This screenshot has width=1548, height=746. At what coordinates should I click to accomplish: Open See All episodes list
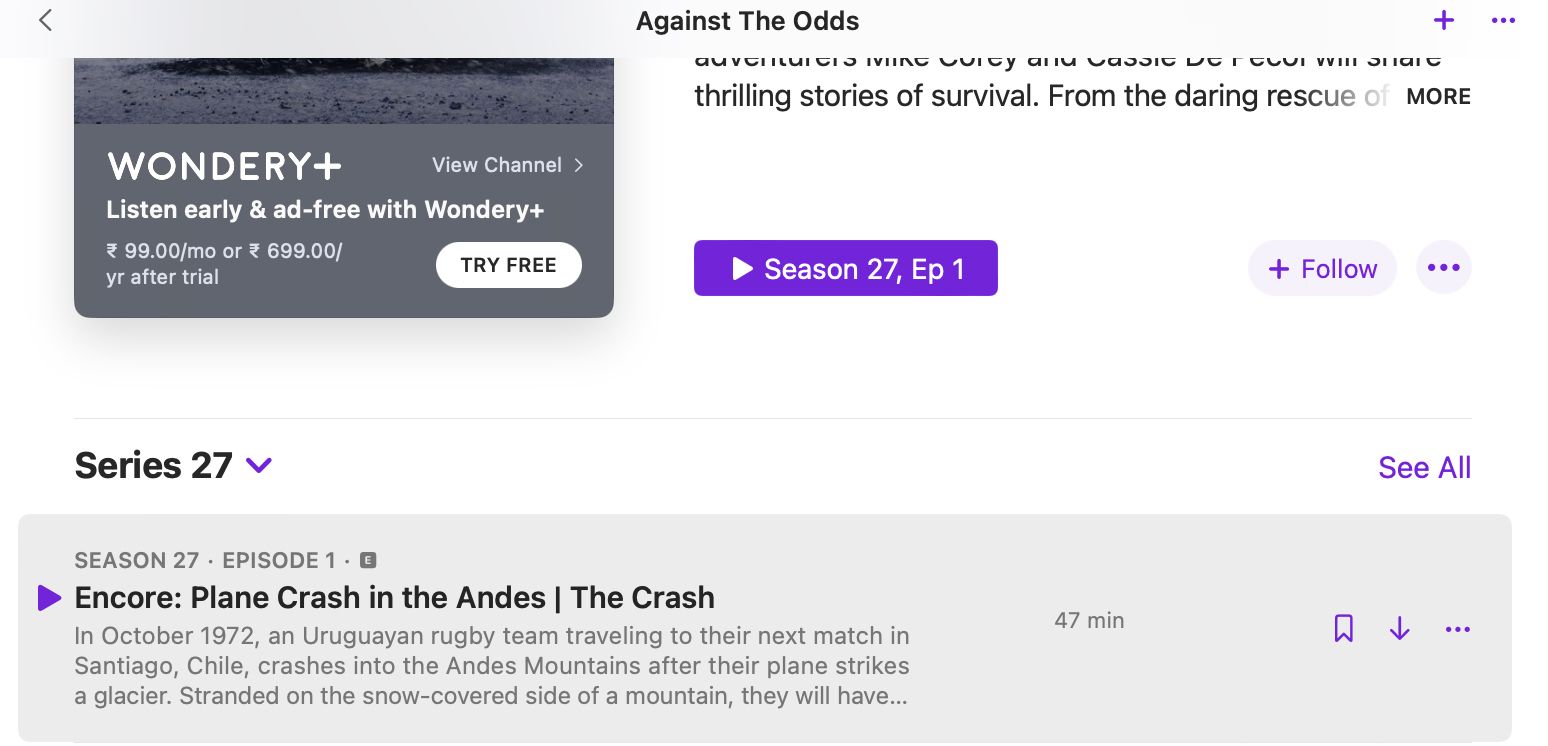pos(1424,466)
